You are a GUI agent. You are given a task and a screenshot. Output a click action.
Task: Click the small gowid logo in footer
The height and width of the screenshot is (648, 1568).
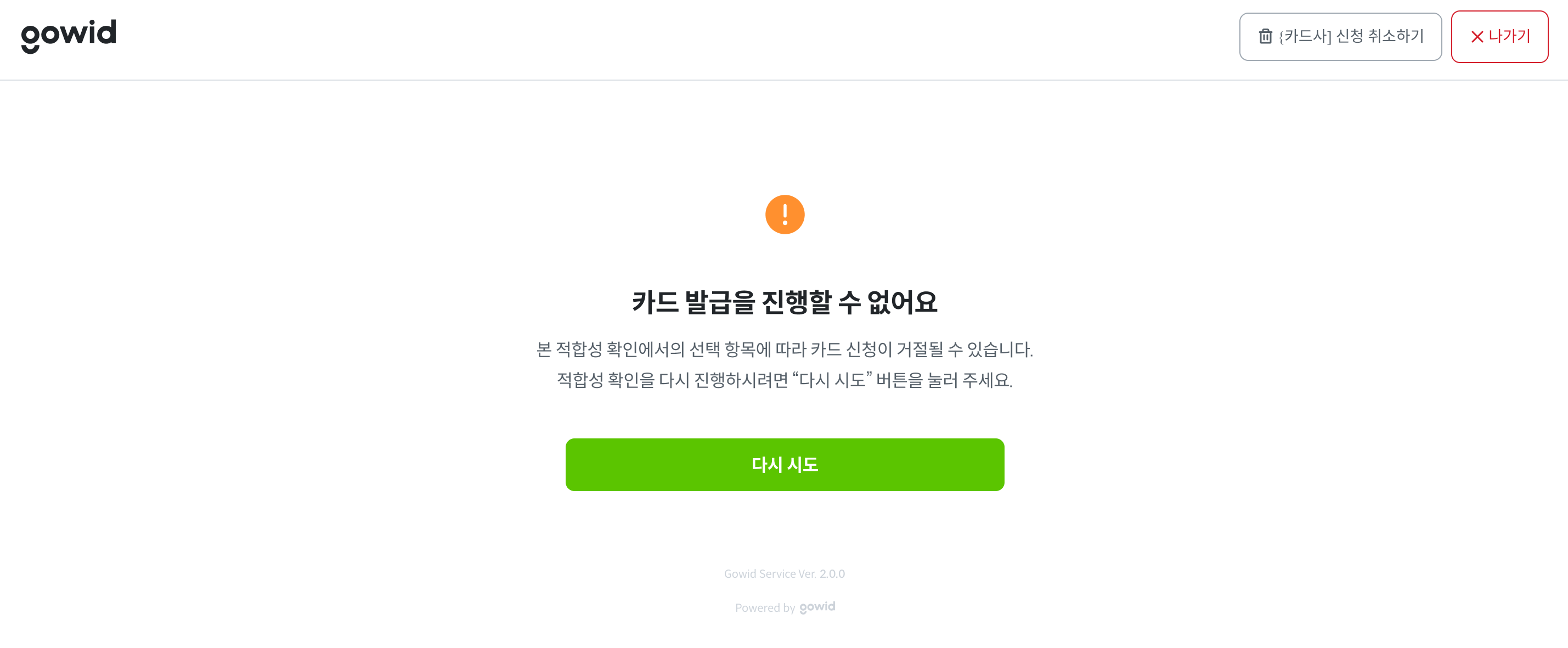[817, 607]
